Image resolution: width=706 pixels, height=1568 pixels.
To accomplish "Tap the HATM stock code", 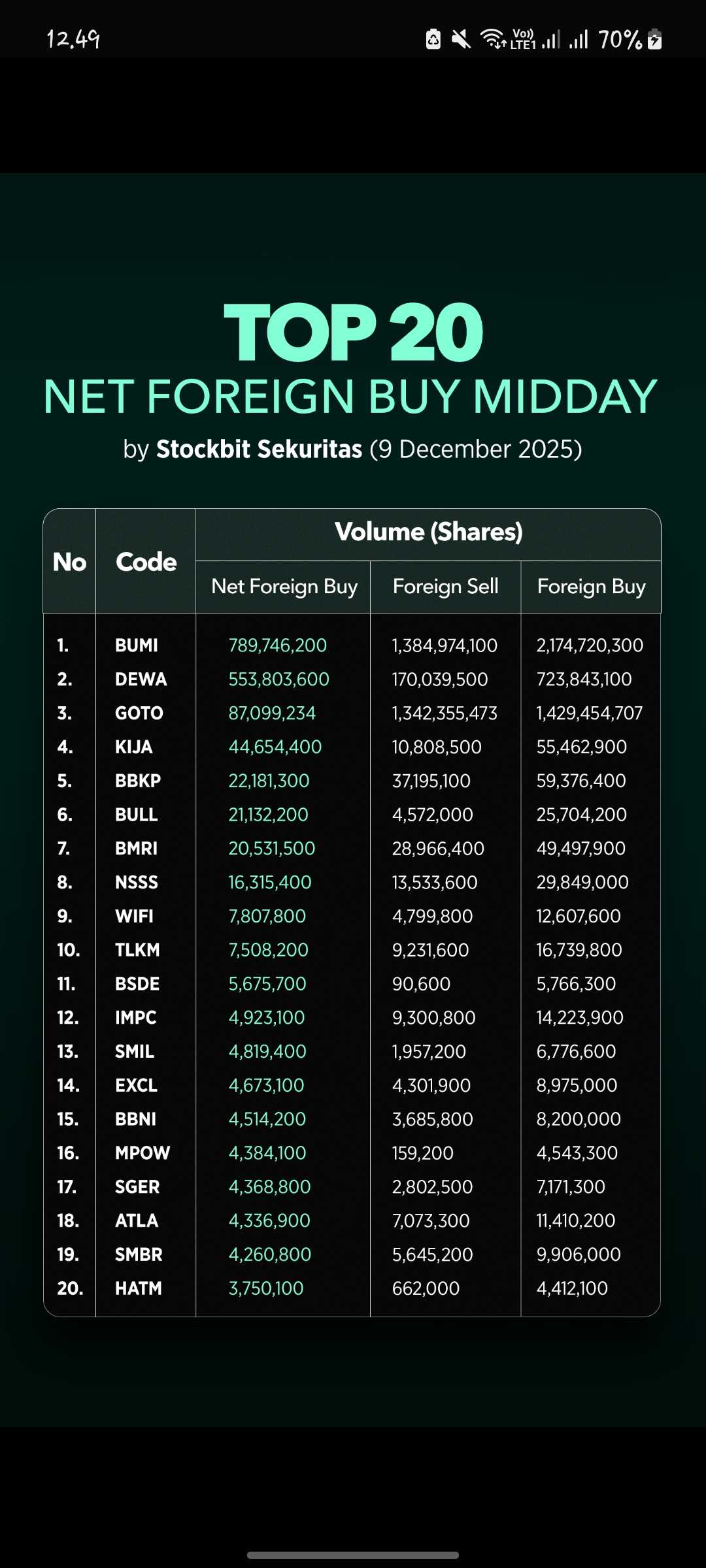I will [x=138, y=1288].
